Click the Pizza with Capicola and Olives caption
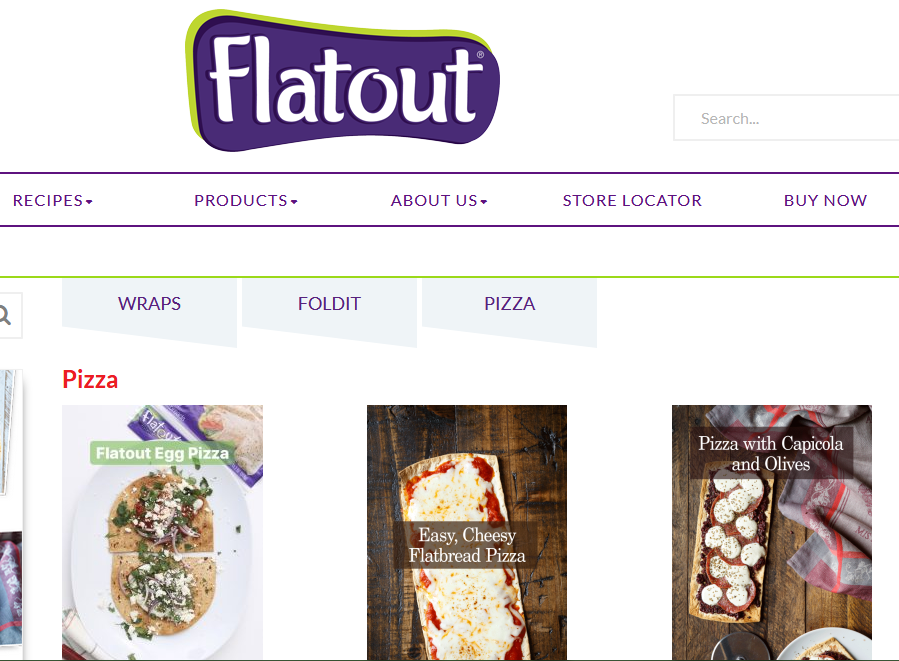This screenshot has width=899, height=661. click(x=771, y=453)
